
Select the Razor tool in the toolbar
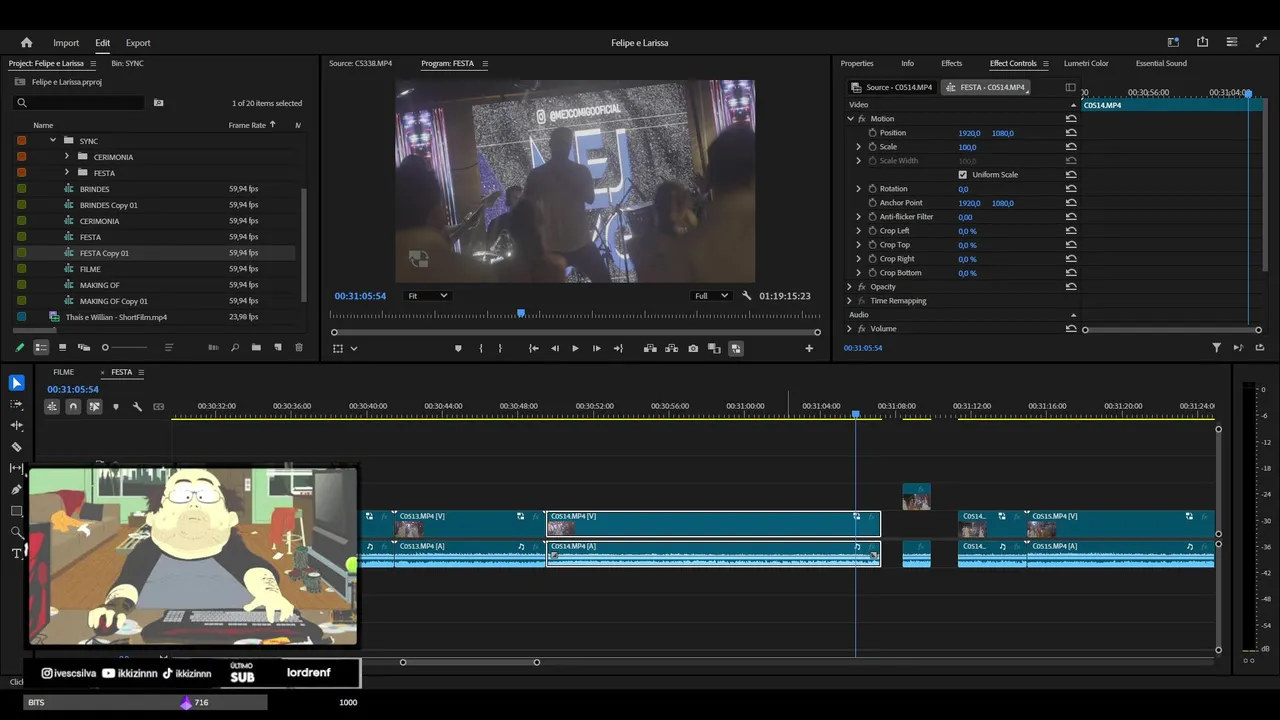16,447
